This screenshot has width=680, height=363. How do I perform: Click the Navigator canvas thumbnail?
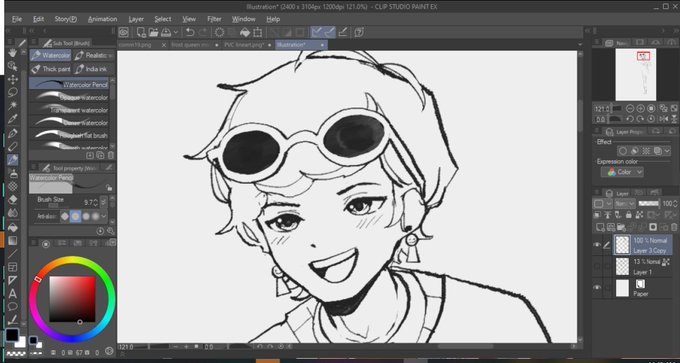click(635, 74)
